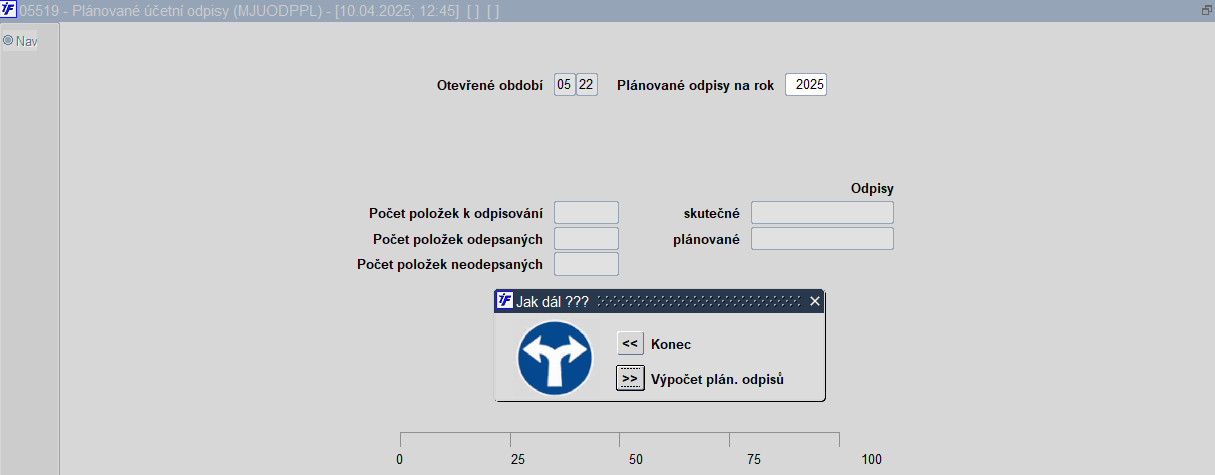Viewport: 1215px width, 475px height.
Task: Click the plánované depreciation field
Action: [822, 238]
